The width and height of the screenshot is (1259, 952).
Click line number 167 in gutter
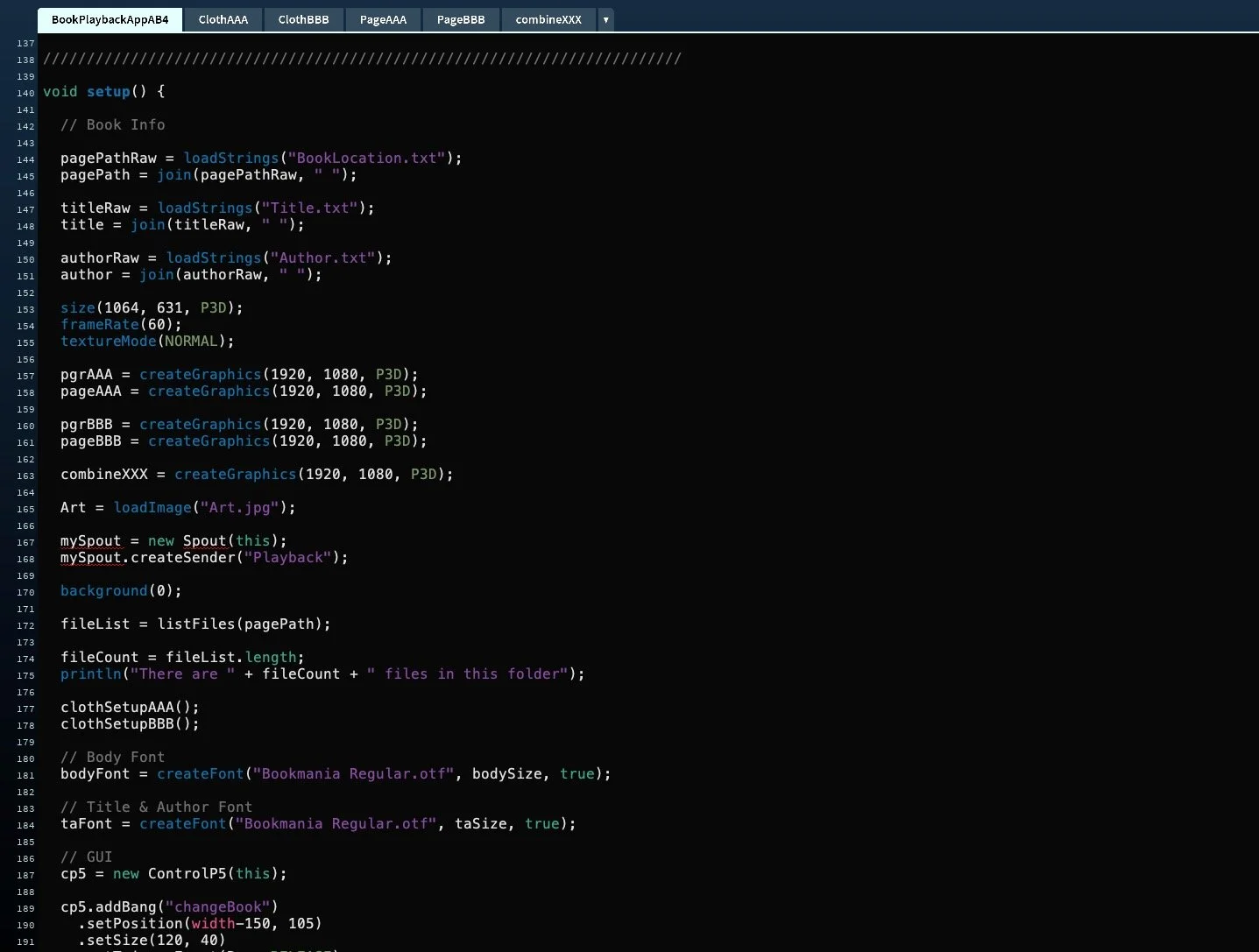coord(25,542)
